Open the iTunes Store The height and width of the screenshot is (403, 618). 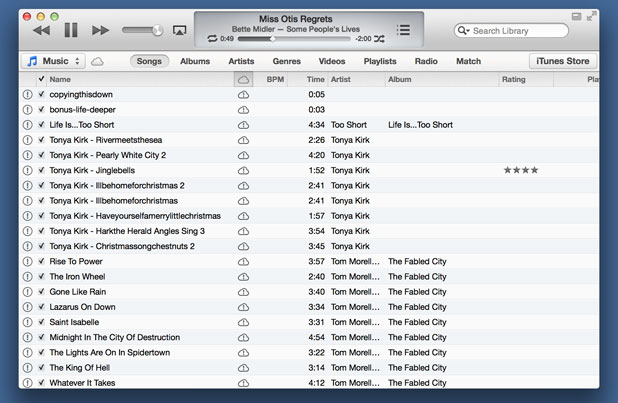point(563,61)
